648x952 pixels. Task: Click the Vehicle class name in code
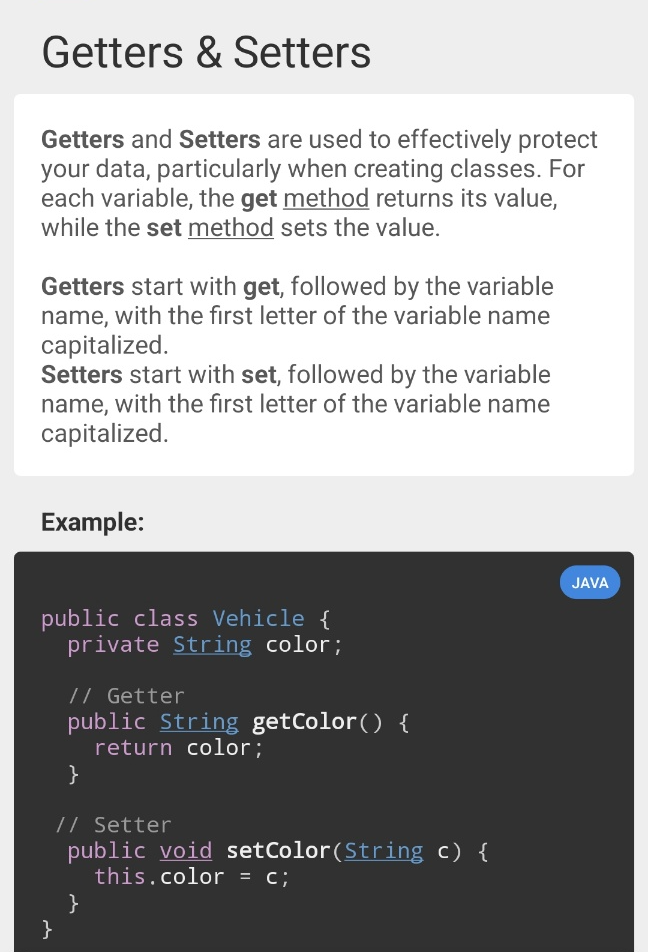pyautogui.click(x=258, y=618)
